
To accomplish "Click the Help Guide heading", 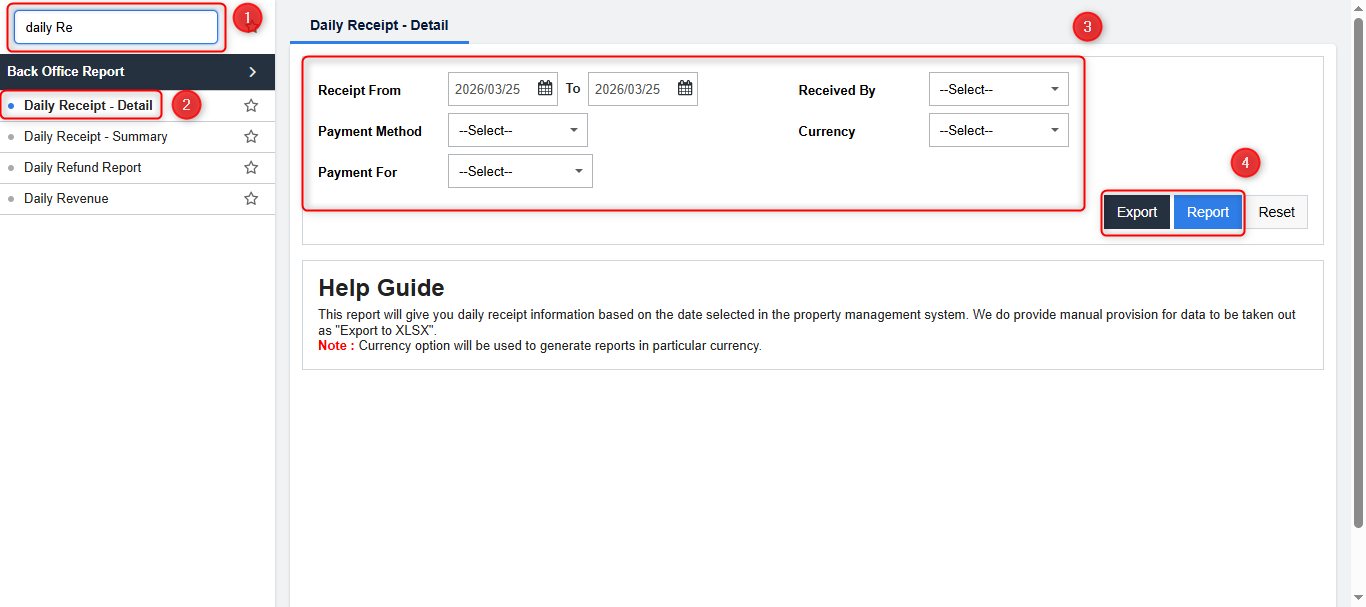I will point(381,288).
